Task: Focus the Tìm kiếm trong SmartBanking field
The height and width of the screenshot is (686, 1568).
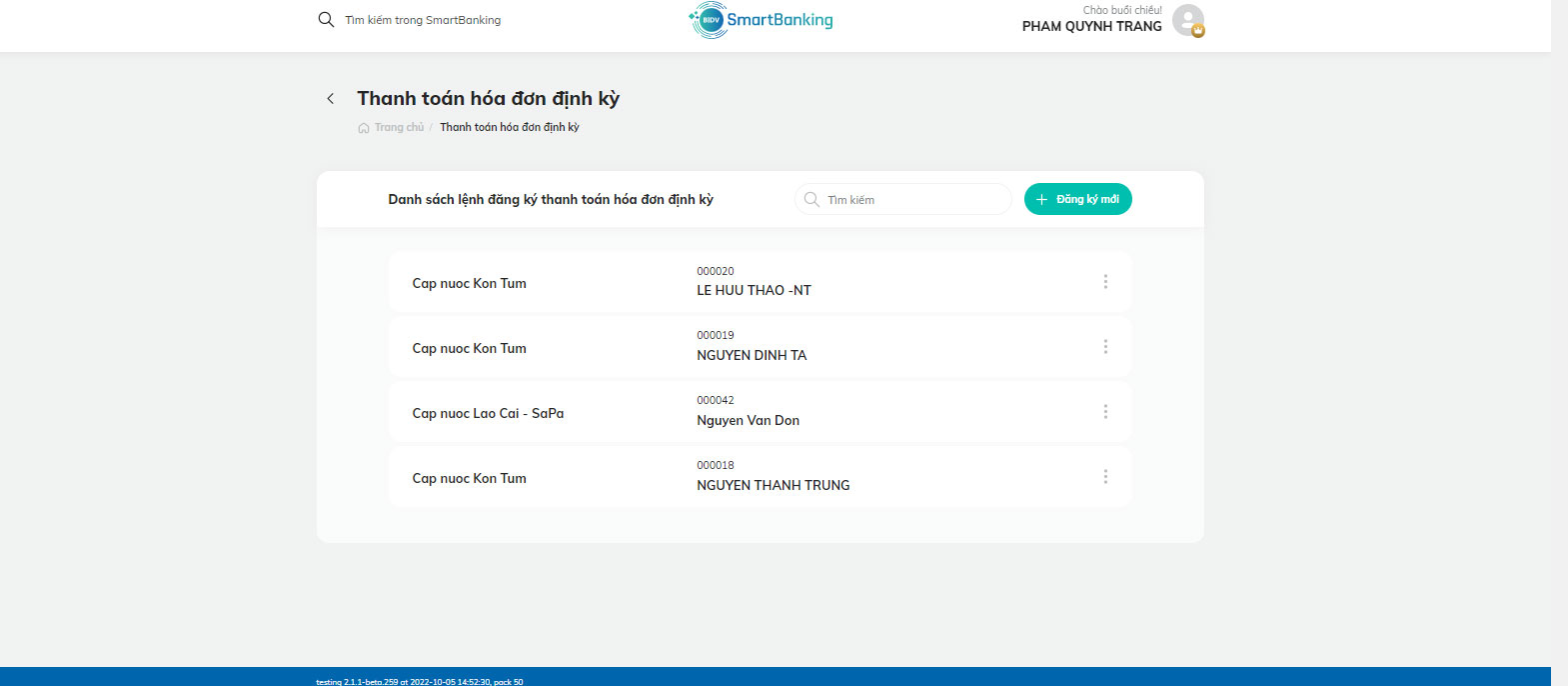Action: (x=423, y=20)
